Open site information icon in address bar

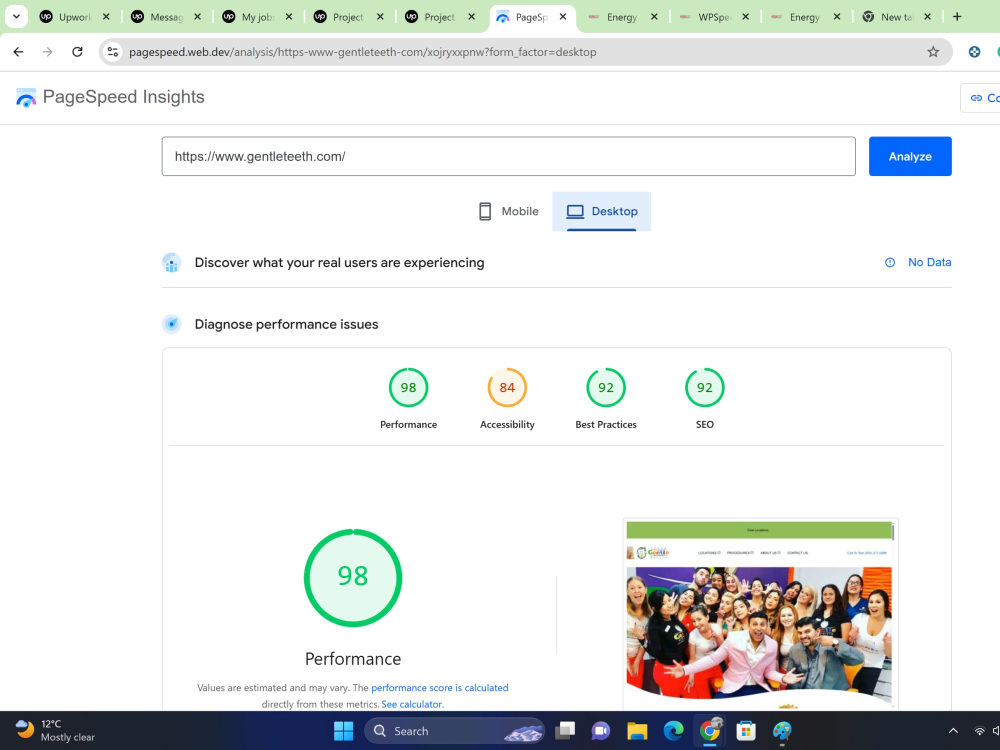point(113,52)
